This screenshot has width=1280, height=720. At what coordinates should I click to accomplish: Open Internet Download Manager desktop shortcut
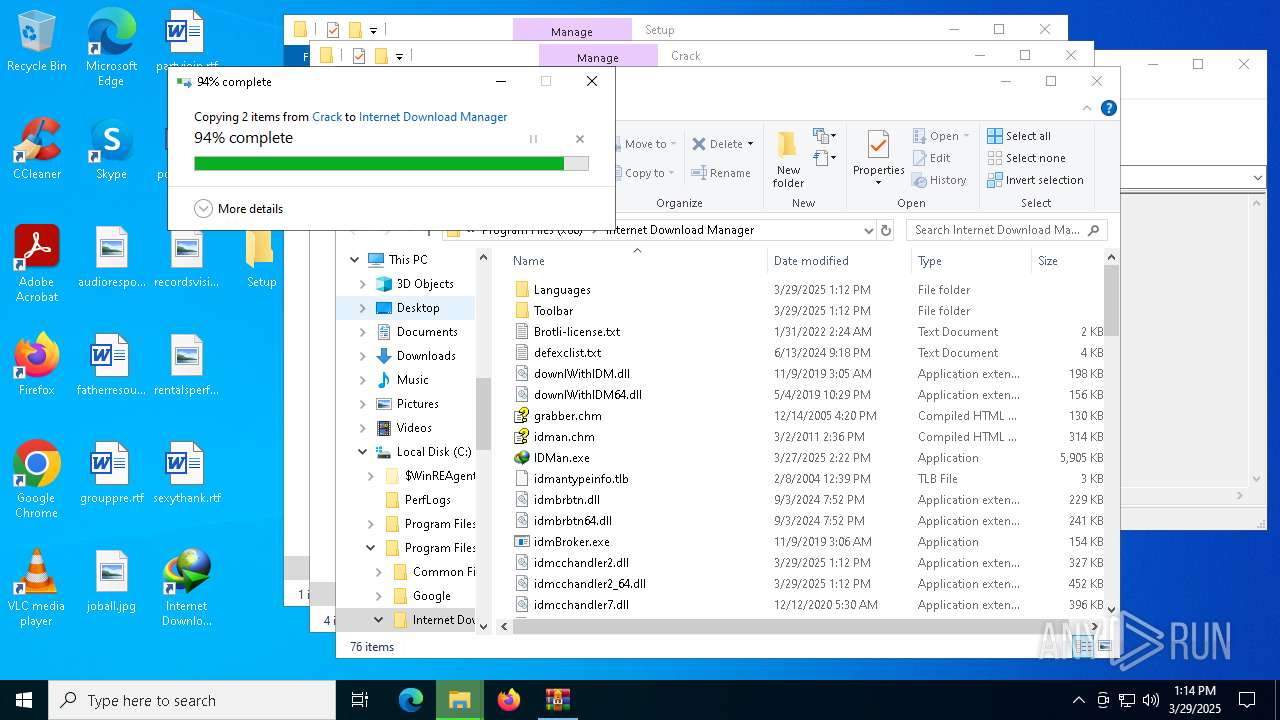[x=186, y=587]
